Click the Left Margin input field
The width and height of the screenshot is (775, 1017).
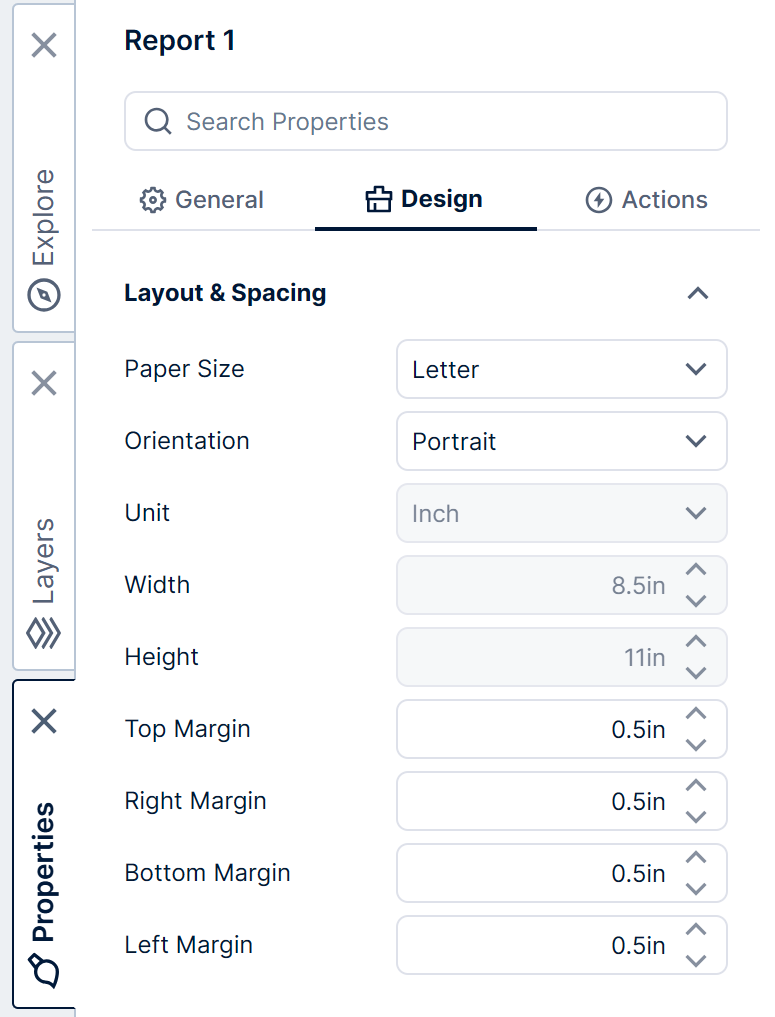pos(535,945)
